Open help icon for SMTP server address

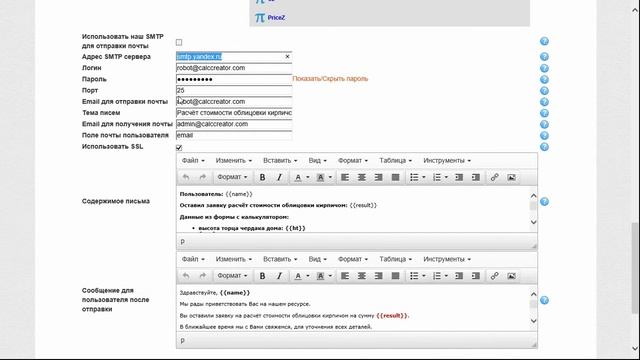coord(544,57)
